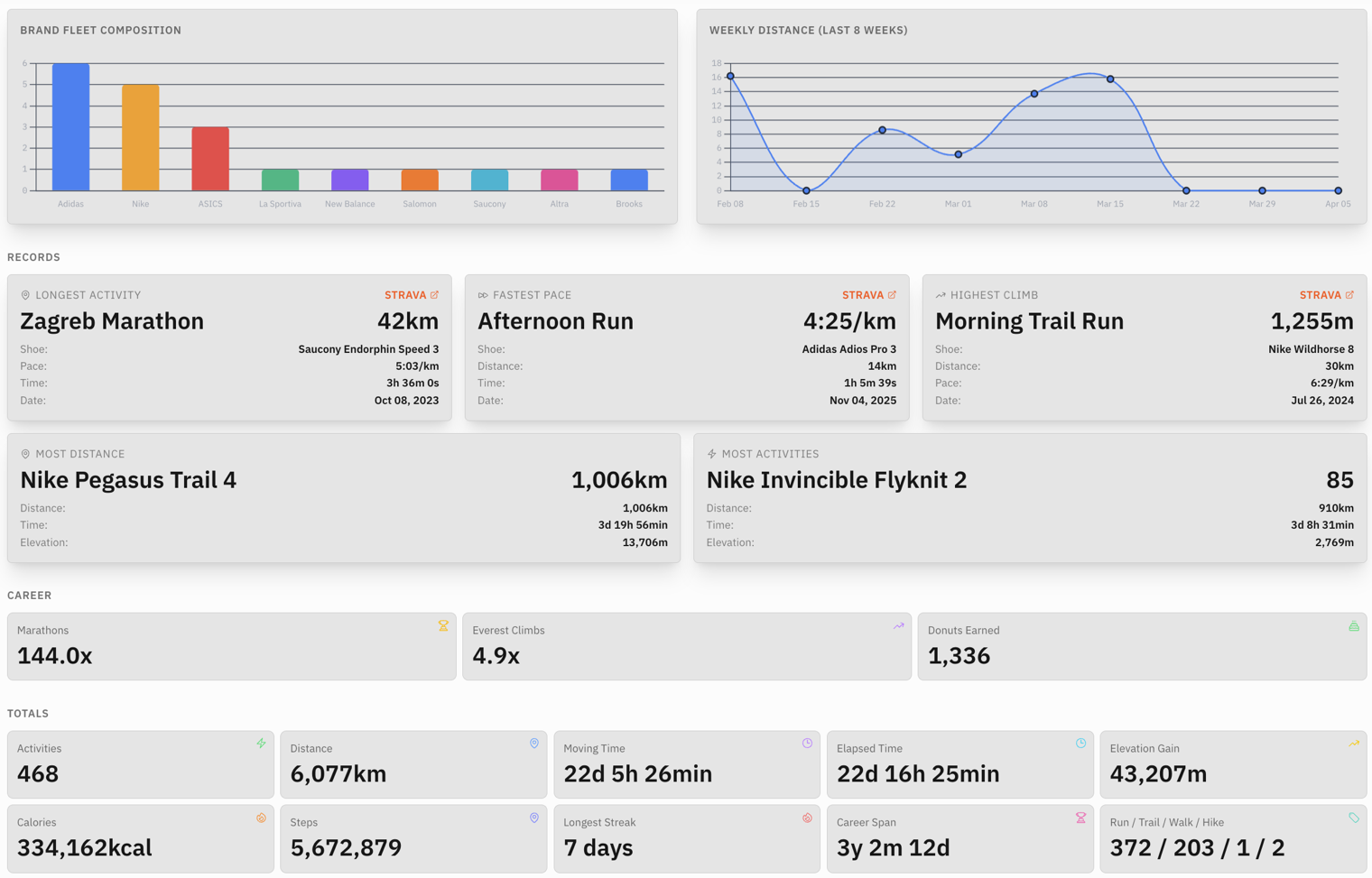Click the Feb 22 weekly distance point

pyautogui.click(x=882, y=130)
